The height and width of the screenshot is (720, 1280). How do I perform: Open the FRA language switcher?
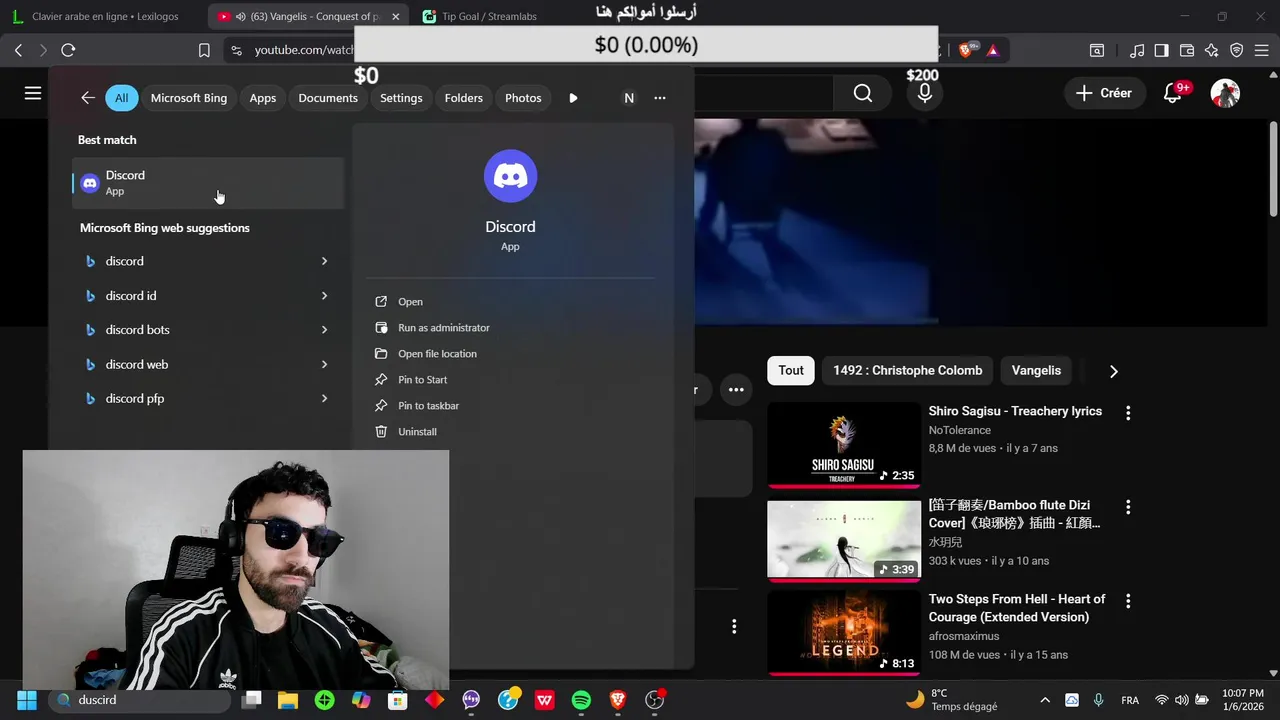click(x=1130, y=700)
